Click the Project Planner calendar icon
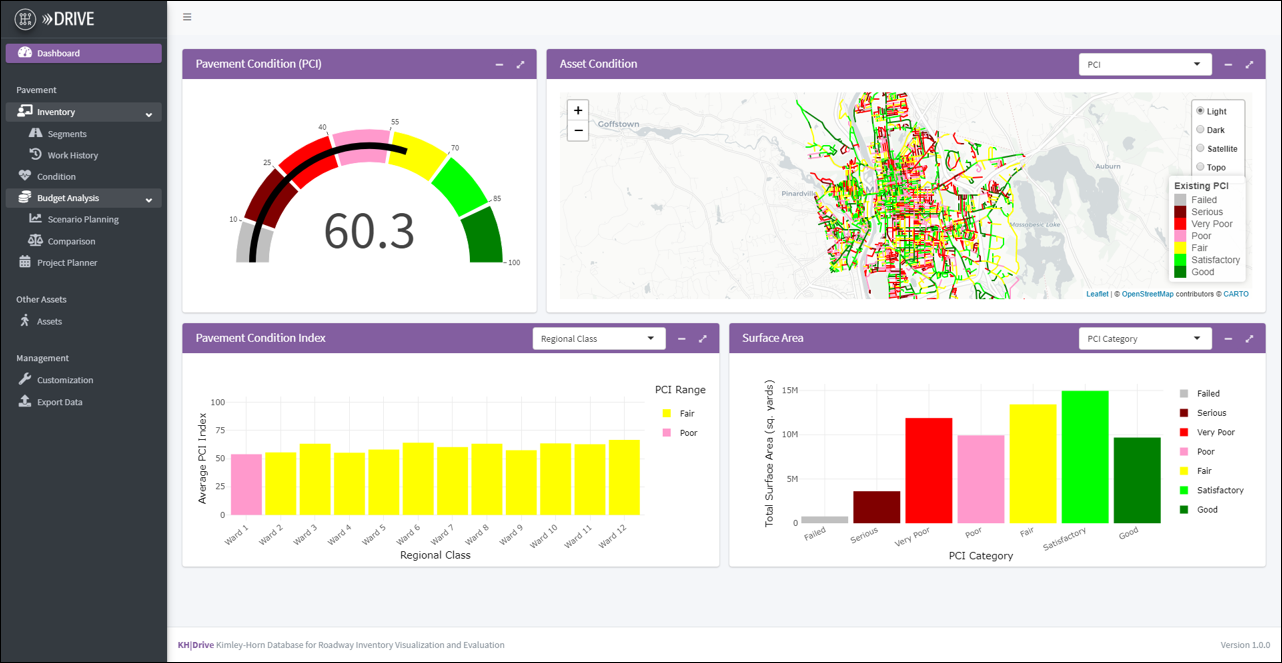1282x663 pixels. [25, 262]
